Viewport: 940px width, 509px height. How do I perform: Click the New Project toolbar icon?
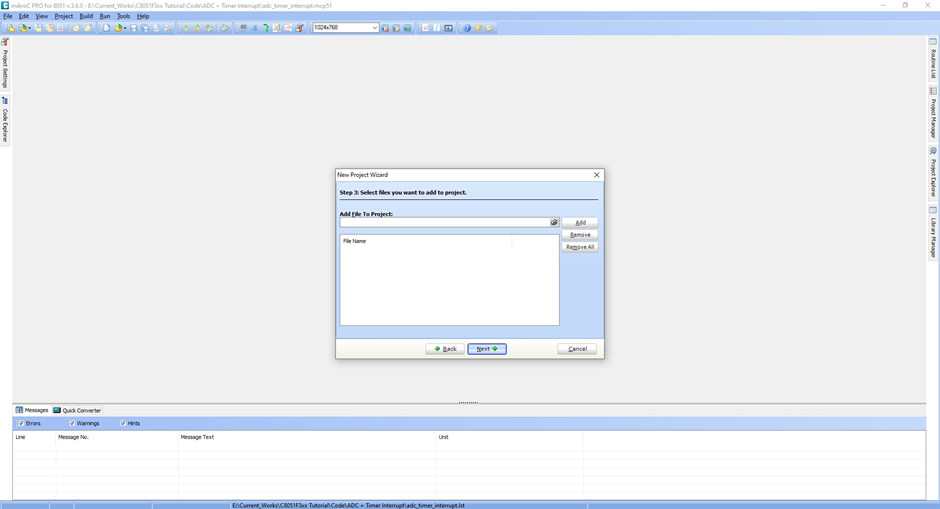coord(11,28)
